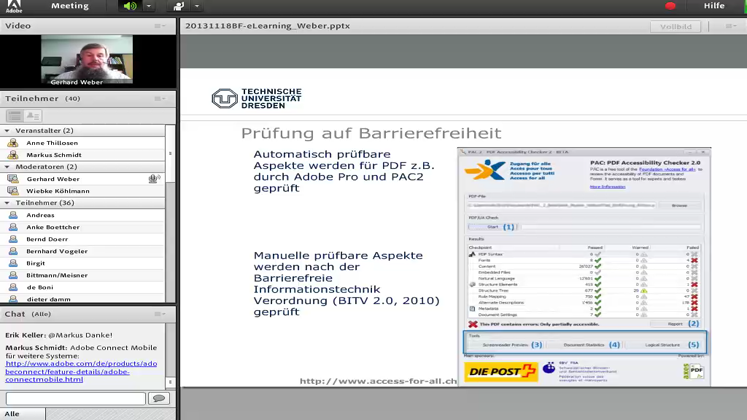Click the access-for-all.ch URL on slide
The height and width of the screenshot is (420, 747).
(378, 381)
